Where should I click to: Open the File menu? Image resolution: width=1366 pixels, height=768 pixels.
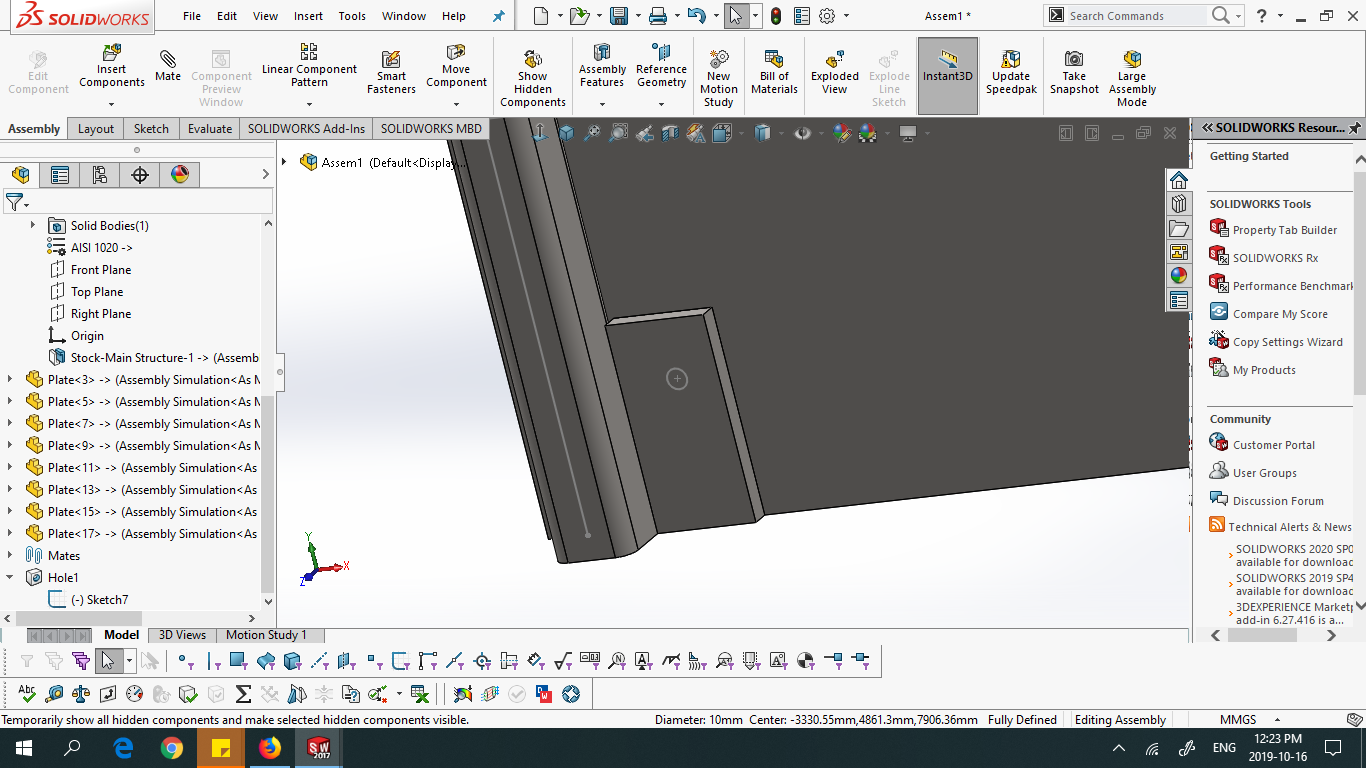(192, 16)
